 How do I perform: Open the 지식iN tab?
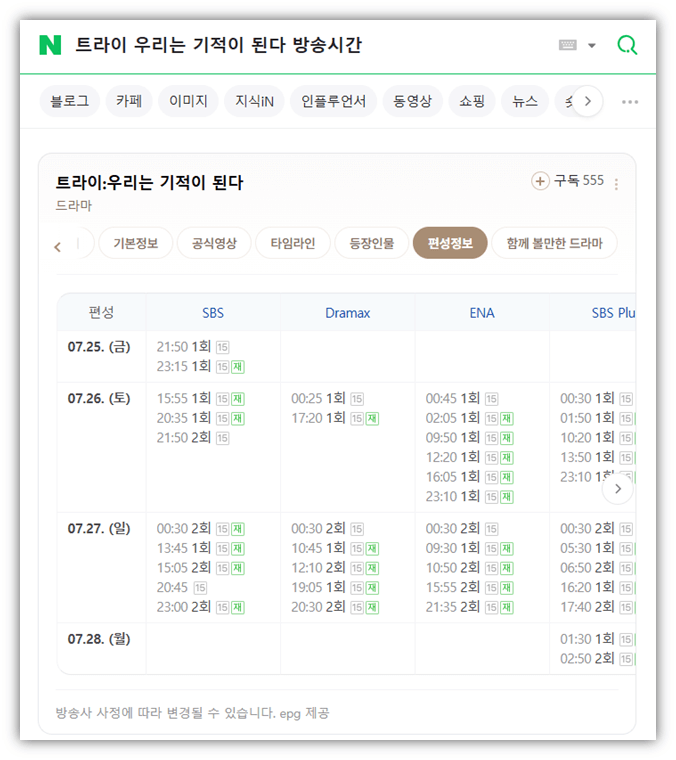[x=254, y=101]
